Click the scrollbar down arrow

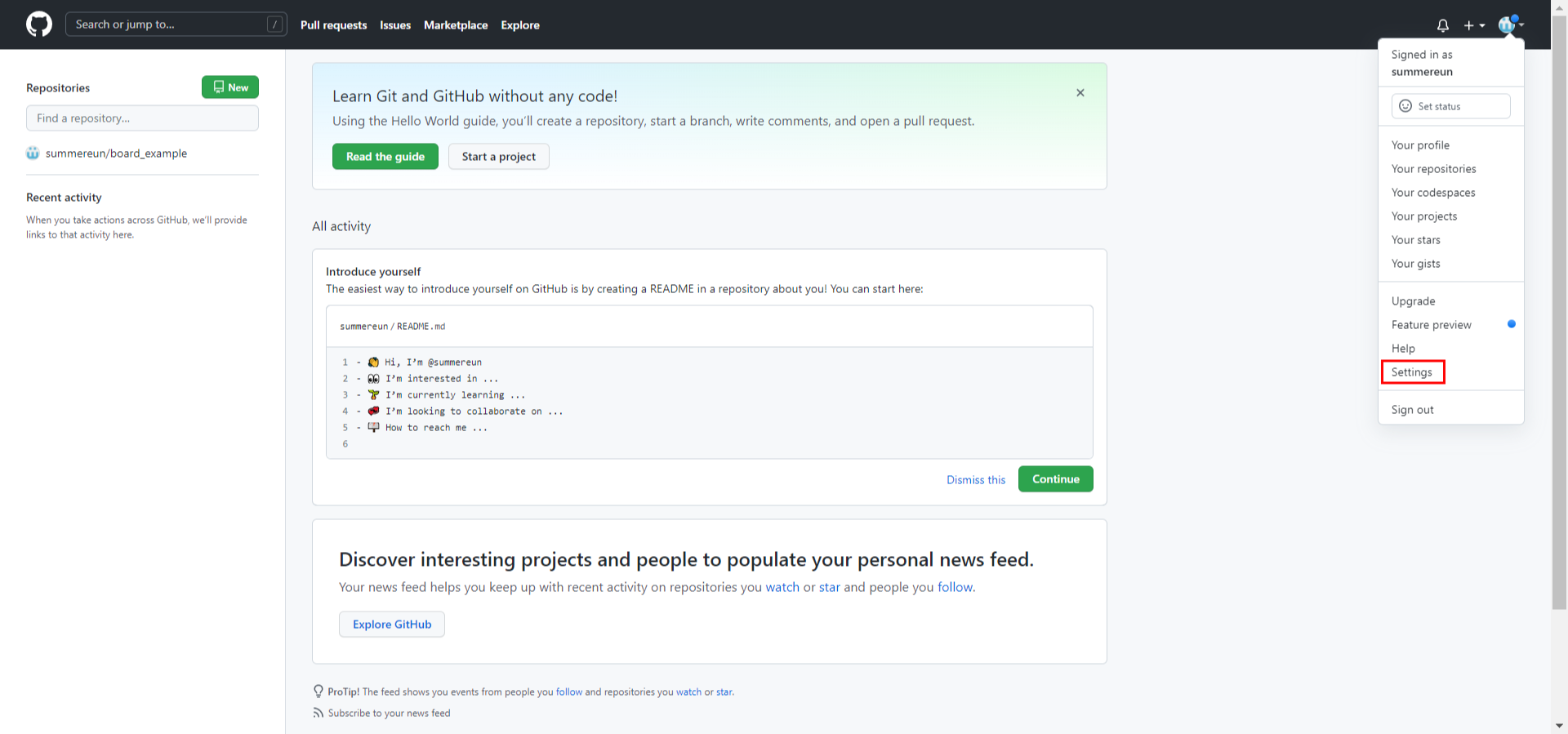1559,726
